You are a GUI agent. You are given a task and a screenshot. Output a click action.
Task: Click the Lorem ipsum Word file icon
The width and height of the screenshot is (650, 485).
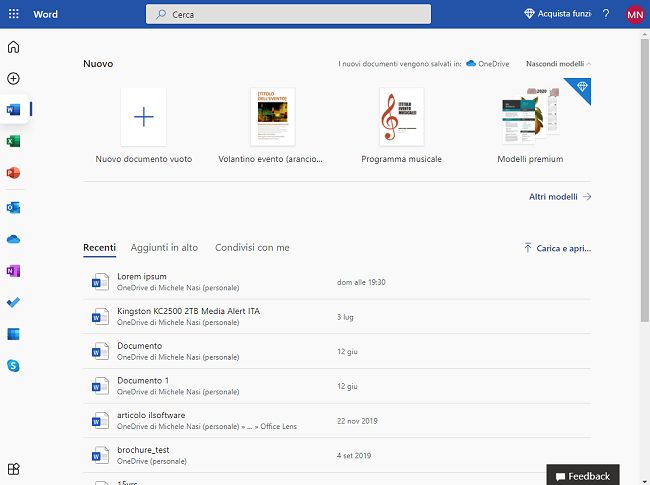(x=100, y=282)
